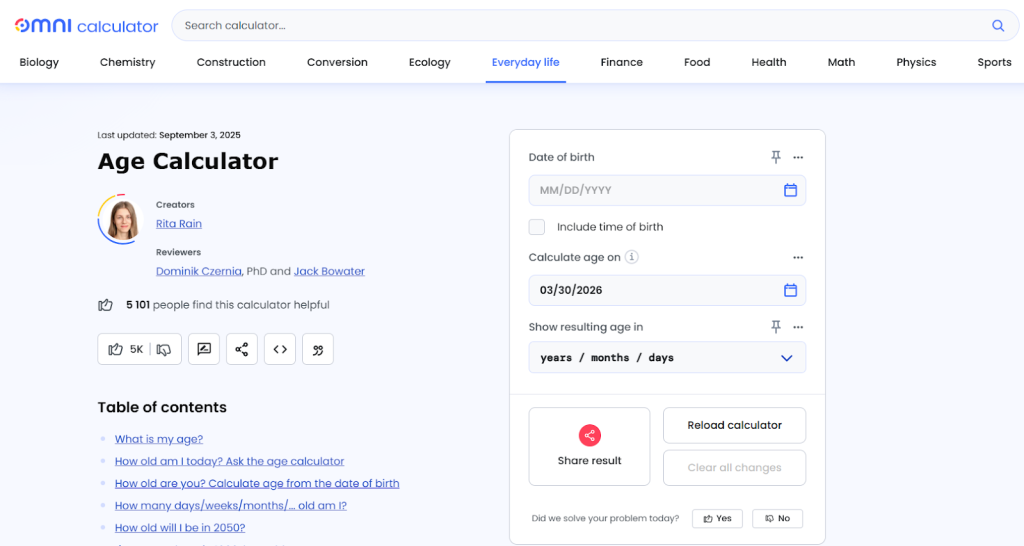
Task: Enable Include time of birth checkbox
Action: coord(537,227)
